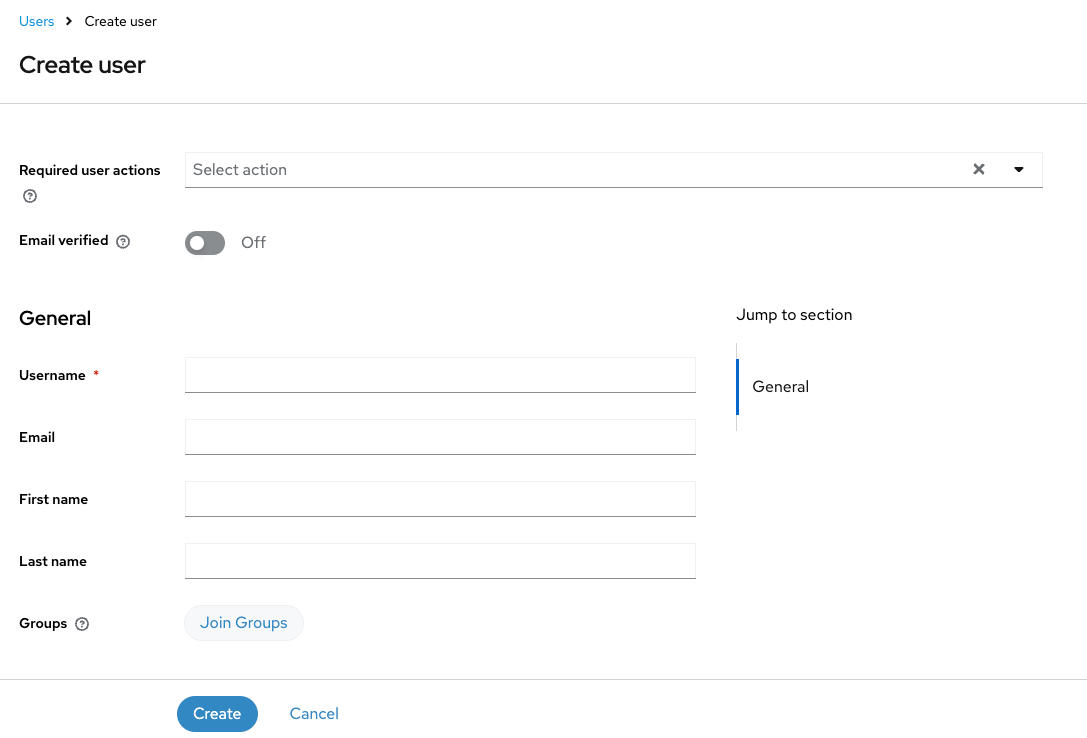This screenshot has height=738, width=1087.
Task: Go back to Users via breadcrumb
Action: (x=37, y=21)
